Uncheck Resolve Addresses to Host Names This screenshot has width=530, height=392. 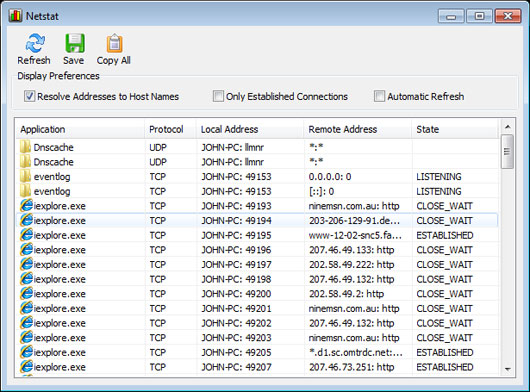click(x=29, y=96)
